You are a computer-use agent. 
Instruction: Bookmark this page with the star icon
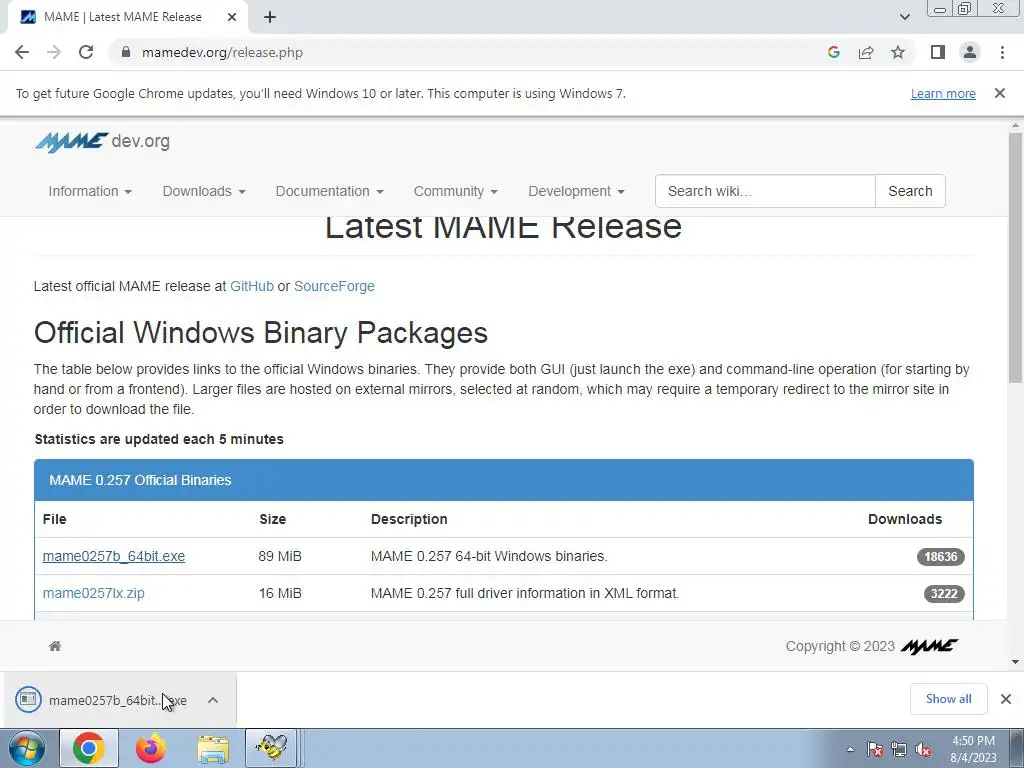tap(898, 52)
